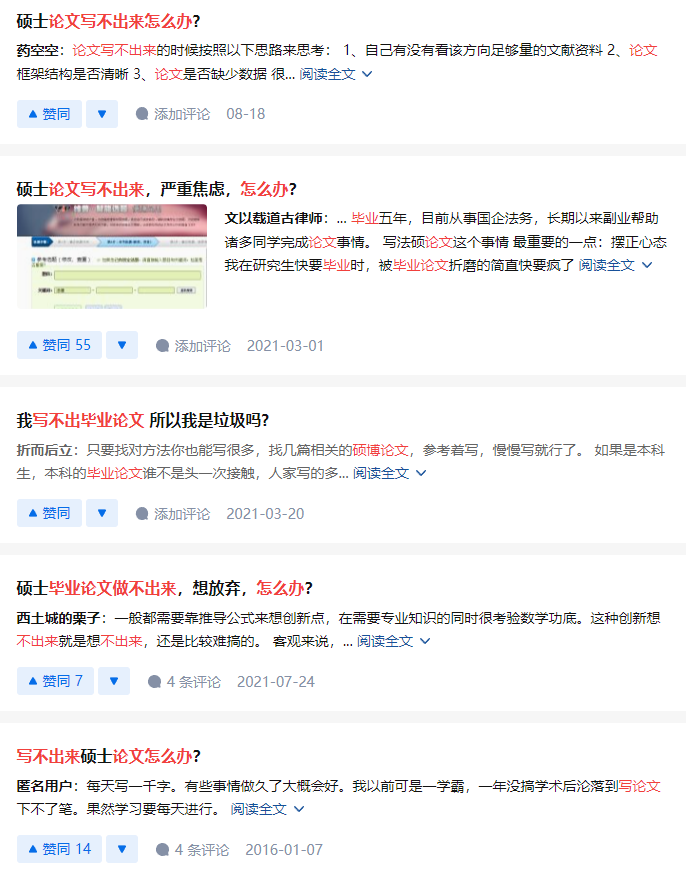Open question 写不出来硕士论文怎么办?

click(108, 756)
